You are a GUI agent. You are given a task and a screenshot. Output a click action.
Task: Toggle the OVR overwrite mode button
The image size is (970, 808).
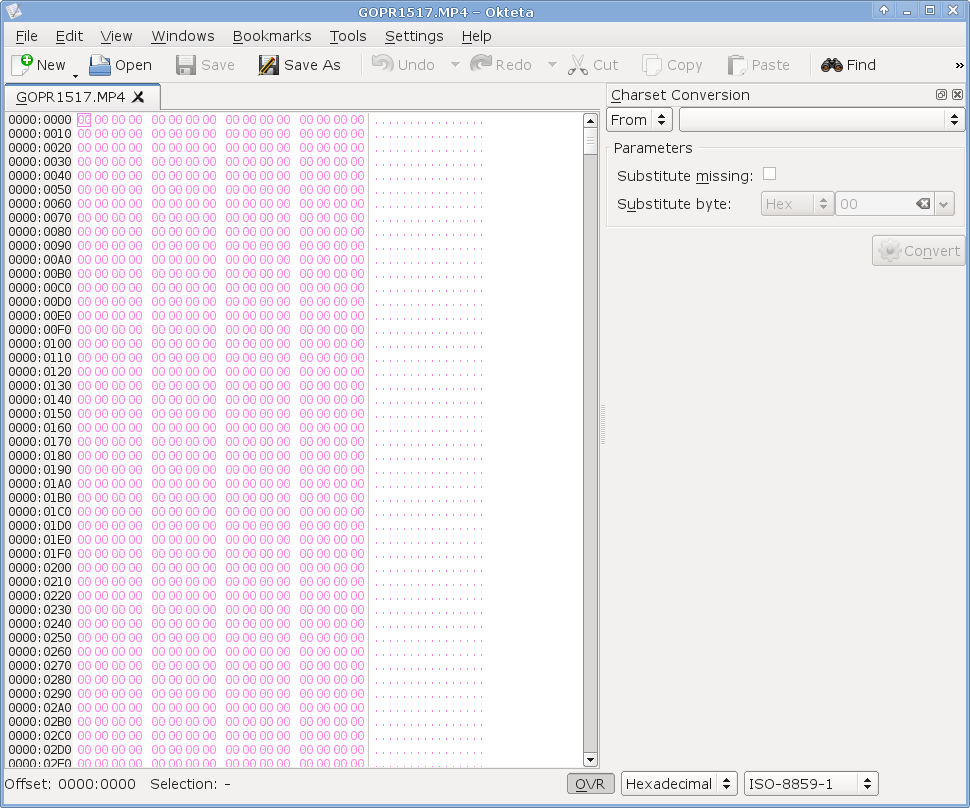[590, 784]
